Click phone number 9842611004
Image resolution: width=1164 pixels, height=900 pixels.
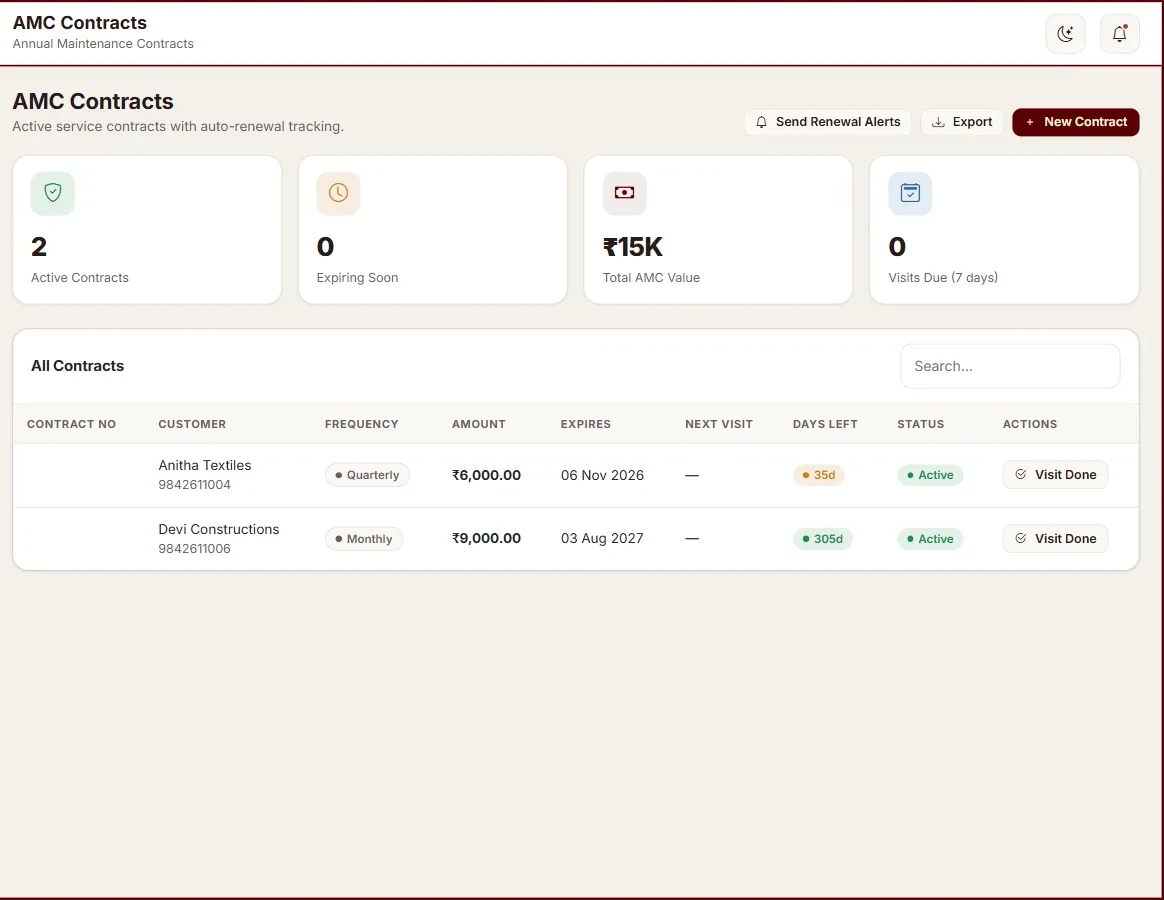[194, 485]
